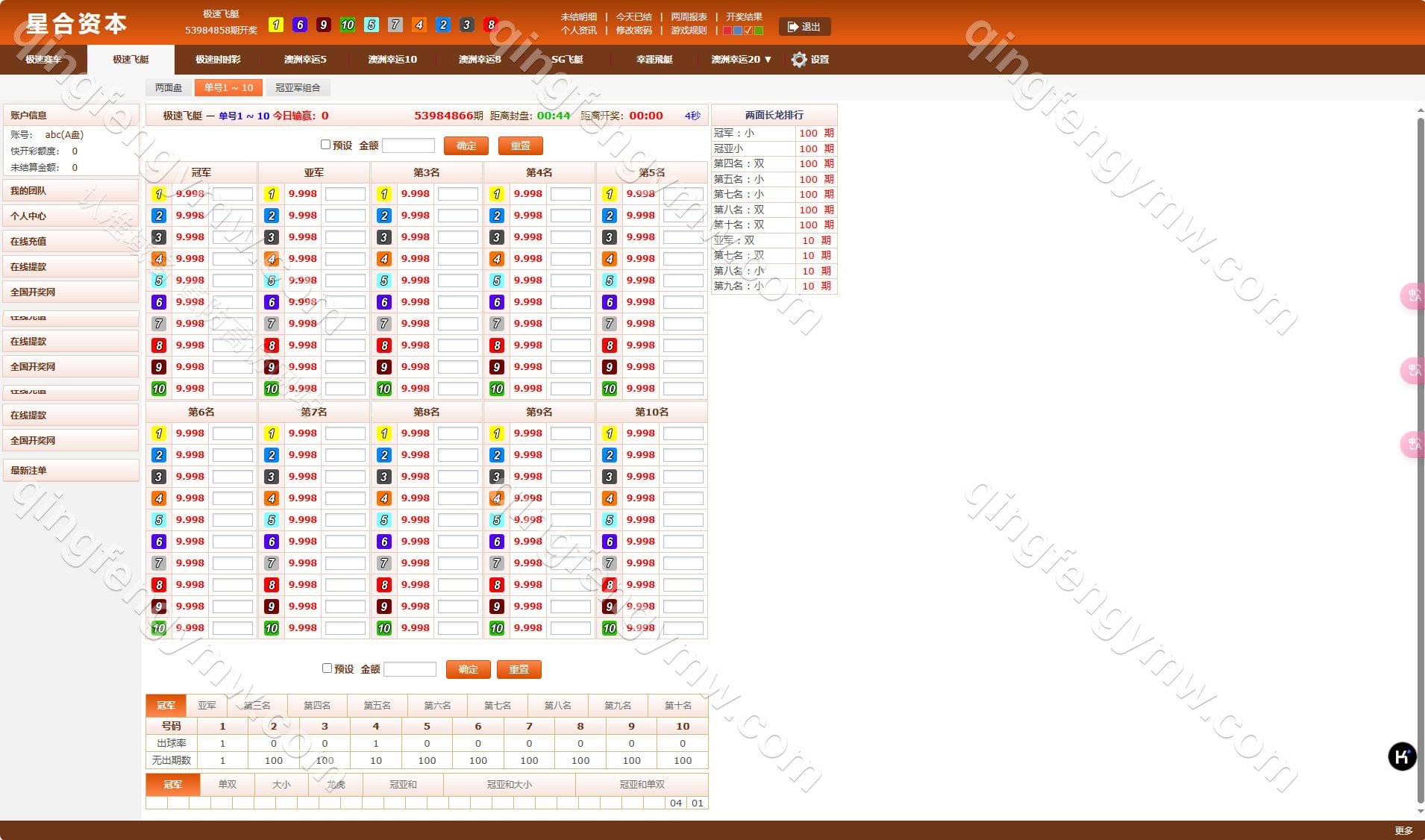Expand the 最新注单 sidebar panel
The height and width of the screenshot is (840, 1425).
pyautogui.click(x=71, y=471)
